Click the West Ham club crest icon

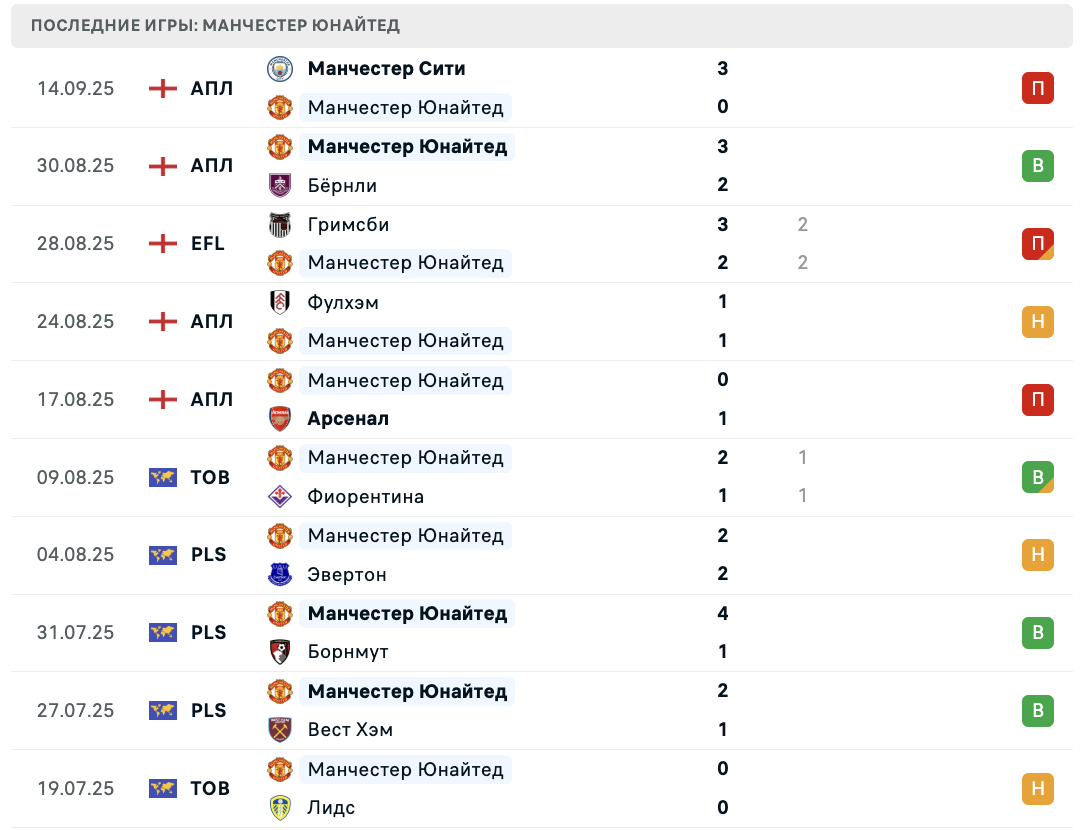[280, 729]
